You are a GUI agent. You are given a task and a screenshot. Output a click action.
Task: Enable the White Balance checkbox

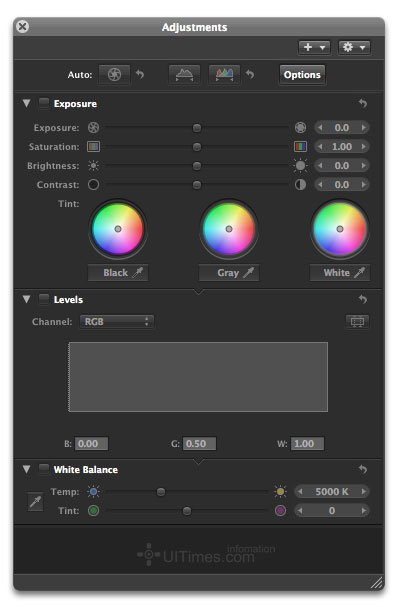pyautogui.click(x=44, y=469)
